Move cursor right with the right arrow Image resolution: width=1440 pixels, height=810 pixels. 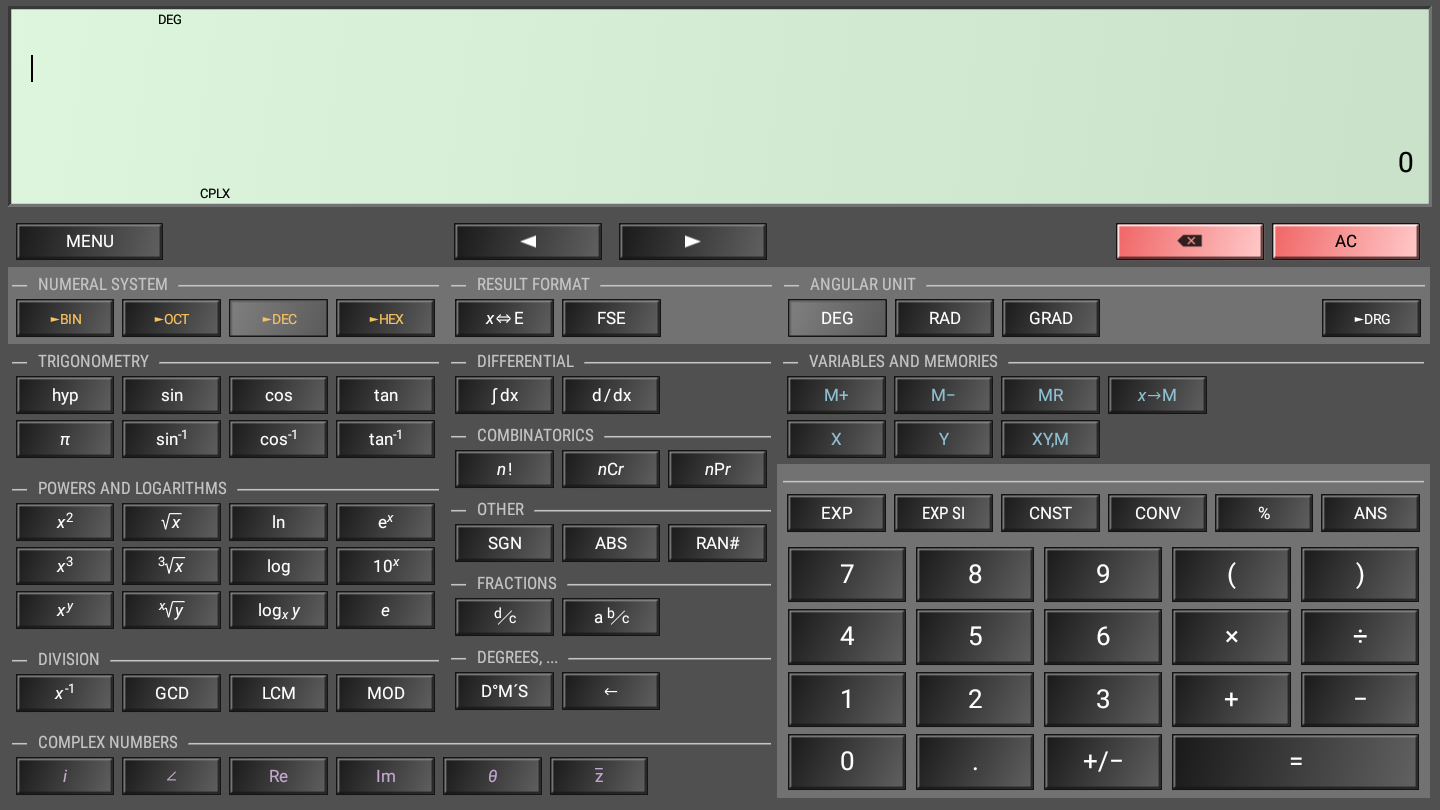click(x=692, y=241)
